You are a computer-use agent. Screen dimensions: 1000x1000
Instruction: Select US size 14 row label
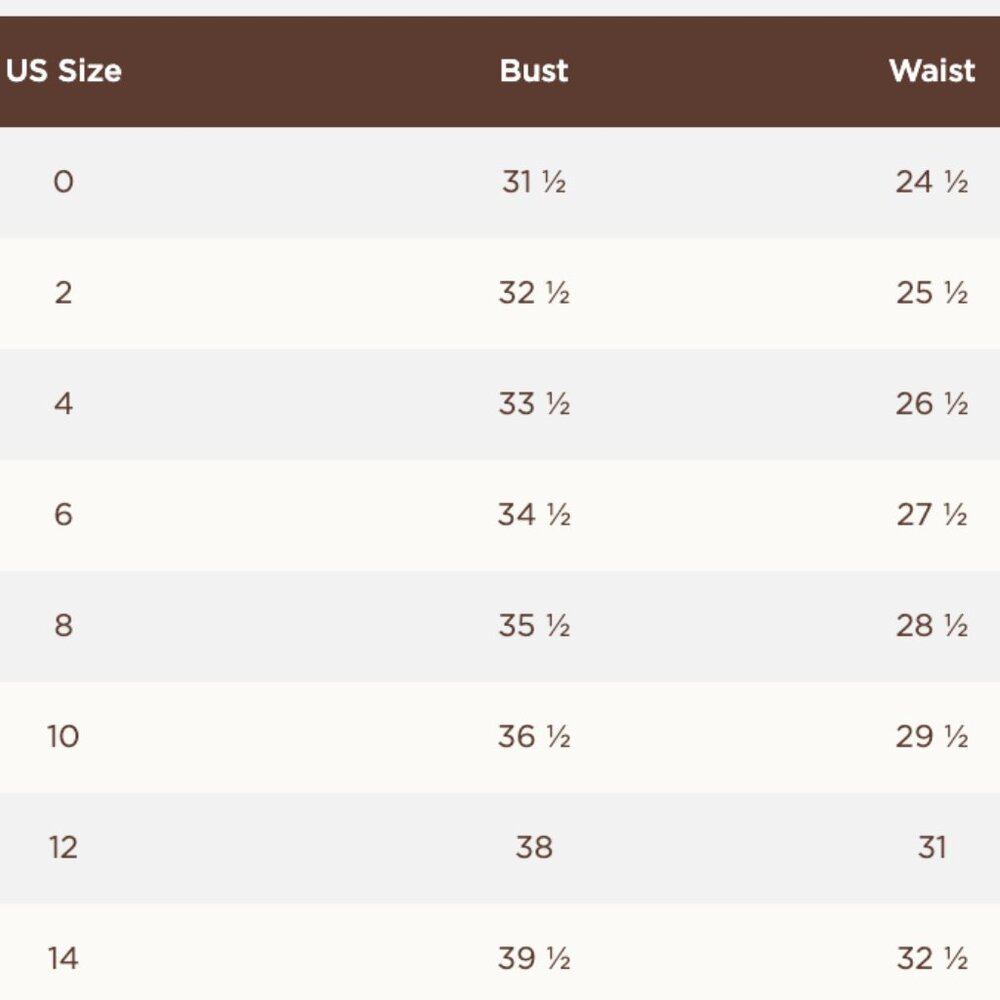coord(63,959)
